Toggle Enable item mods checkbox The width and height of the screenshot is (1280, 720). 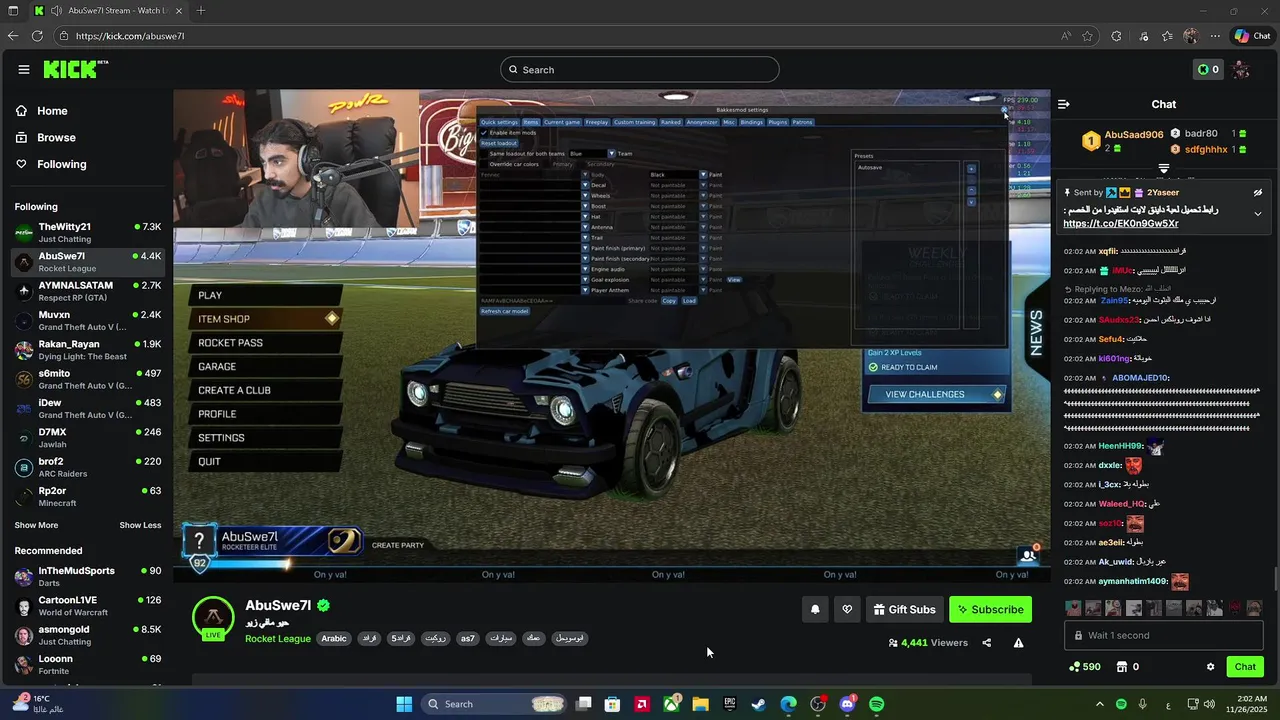(x=484, y=133)
